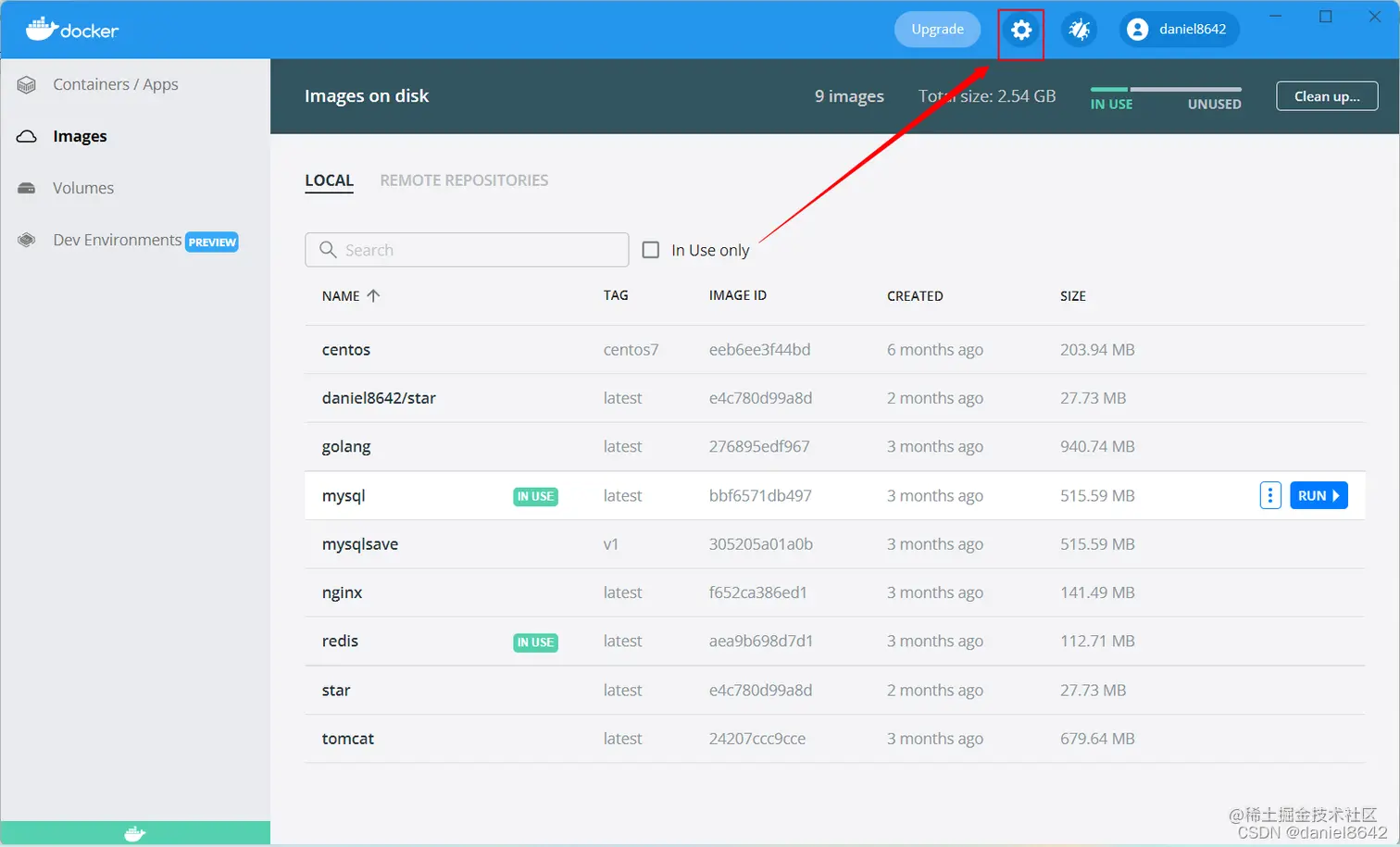Click the Upgrade button
This screenshot has width=1400, height=847.
(937, 30)
